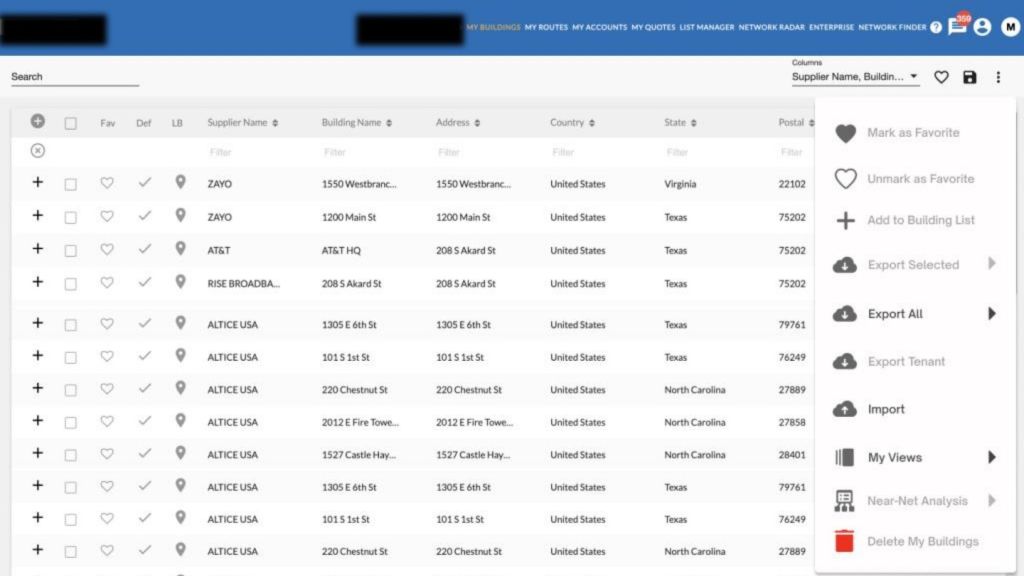Screen dimensions: 1024x576
Task: Select checkbox for ZAYO 1550 Westbranch row
Action: (x=70, y=184)
